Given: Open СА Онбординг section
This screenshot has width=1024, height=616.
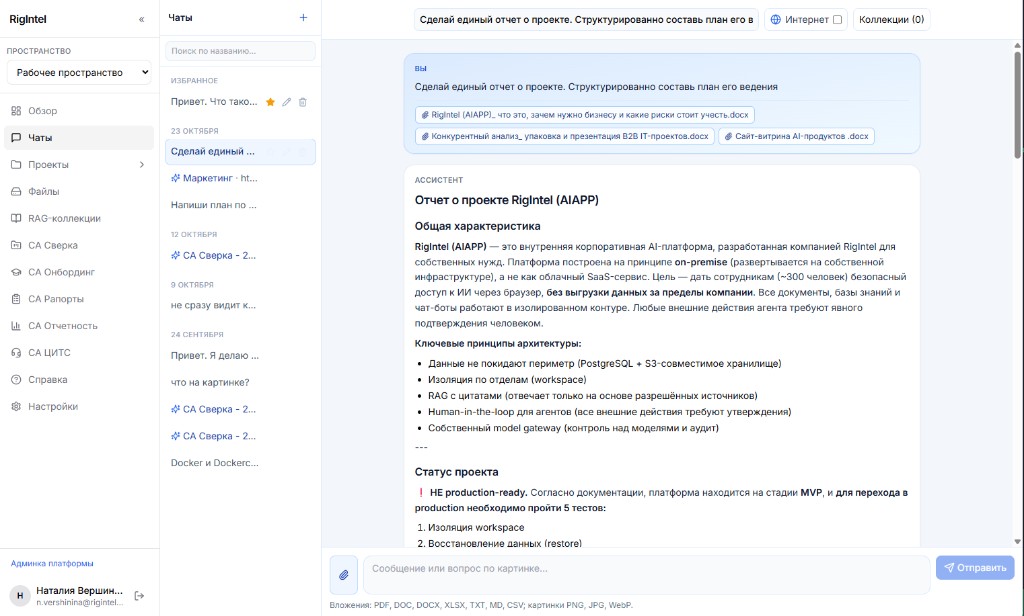Looking at the screenshot, I should (79, 272).
